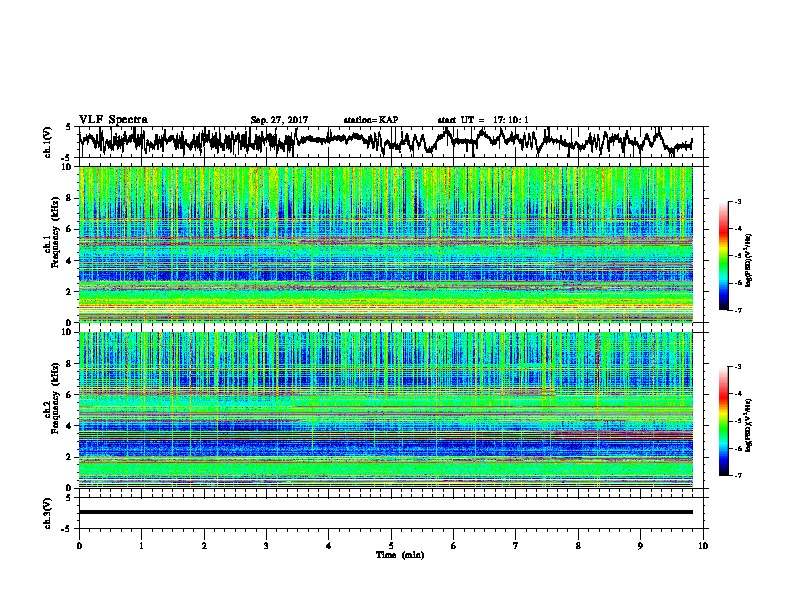Click the "ch.3(V)" axis label
The height and width of the screenshot is (612, 792).
48,513
